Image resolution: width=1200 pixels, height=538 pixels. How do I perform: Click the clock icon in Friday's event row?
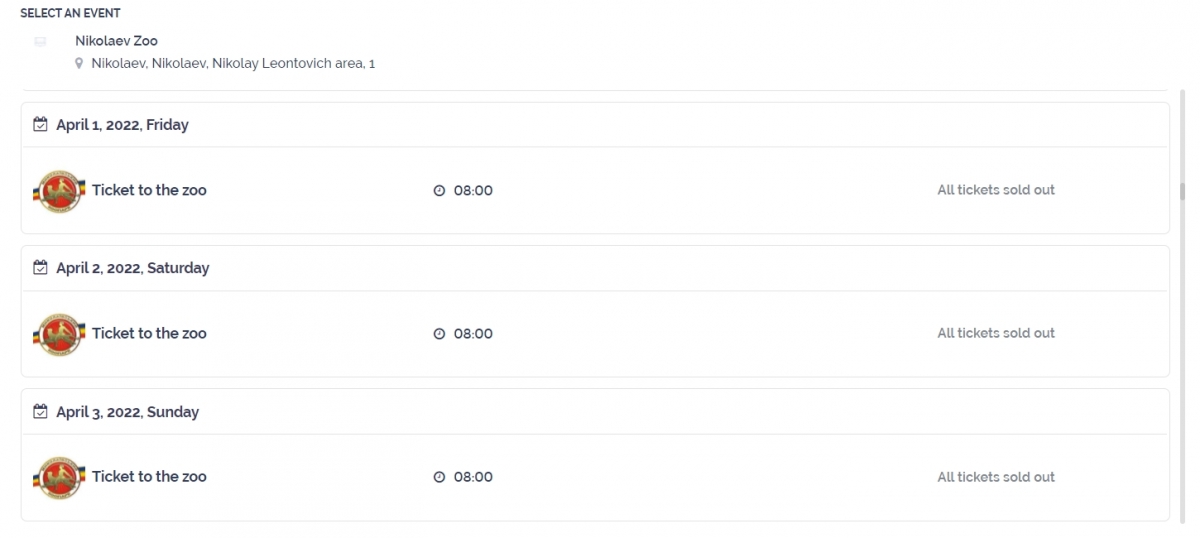point(439,191)
